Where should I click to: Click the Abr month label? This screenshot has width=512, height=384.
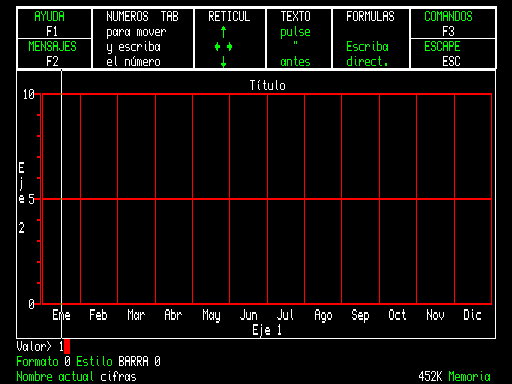point(173,315)
